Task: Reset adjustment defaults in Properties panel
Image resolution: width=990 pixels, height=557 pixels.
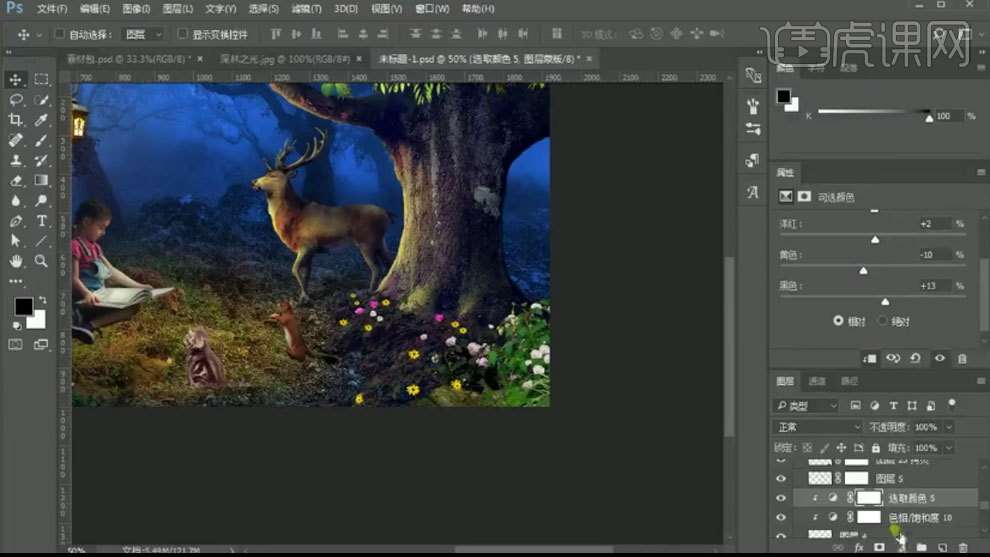Action: click(x=915, y=359)
